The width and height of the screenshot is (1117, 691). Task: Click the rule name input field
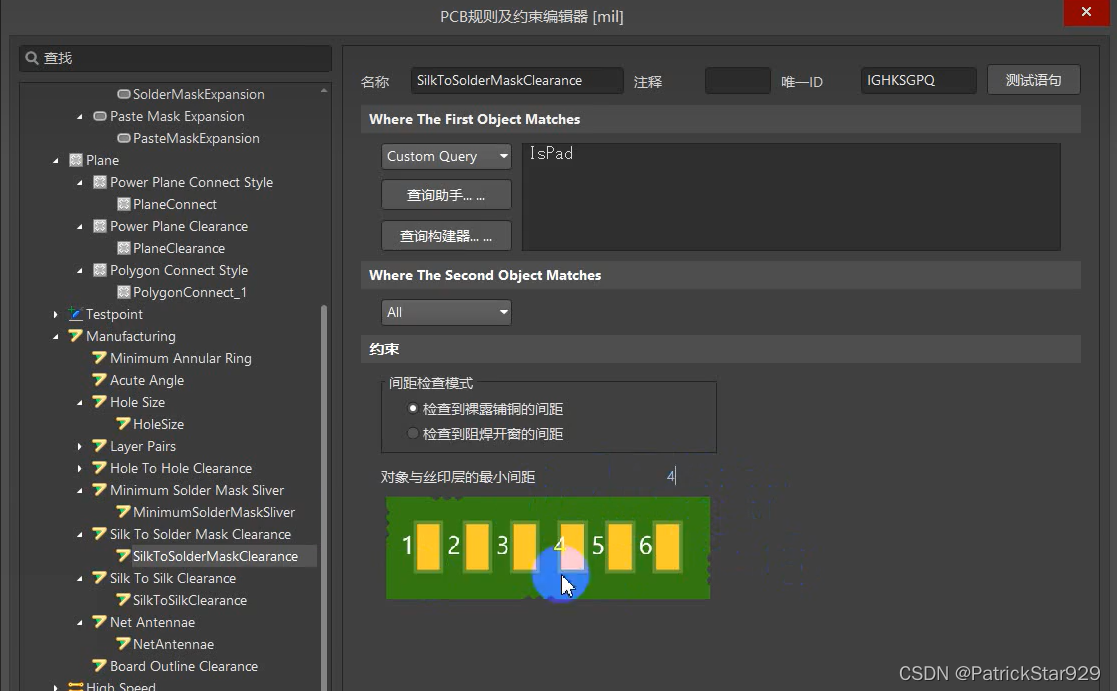[x=516, y=80]
